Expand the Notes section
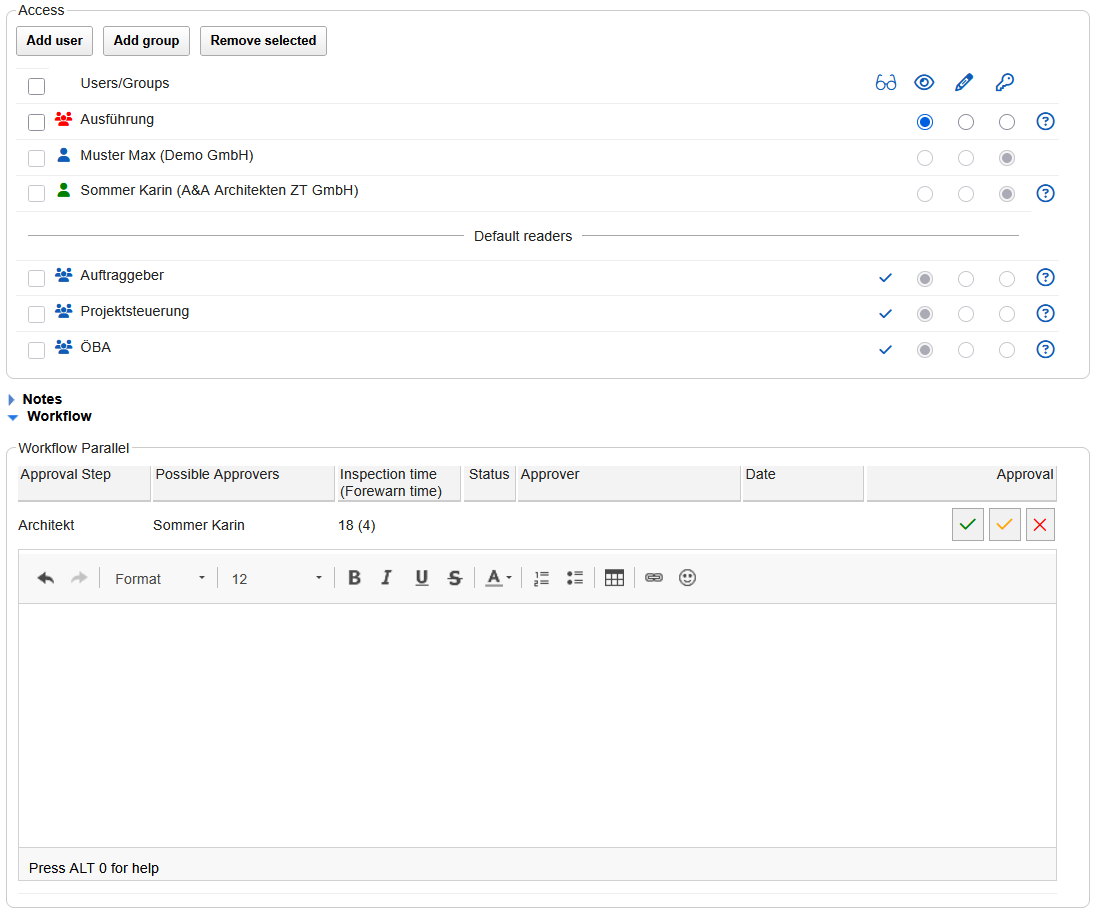Screen dimensions: 1101x916 point(41,399)
